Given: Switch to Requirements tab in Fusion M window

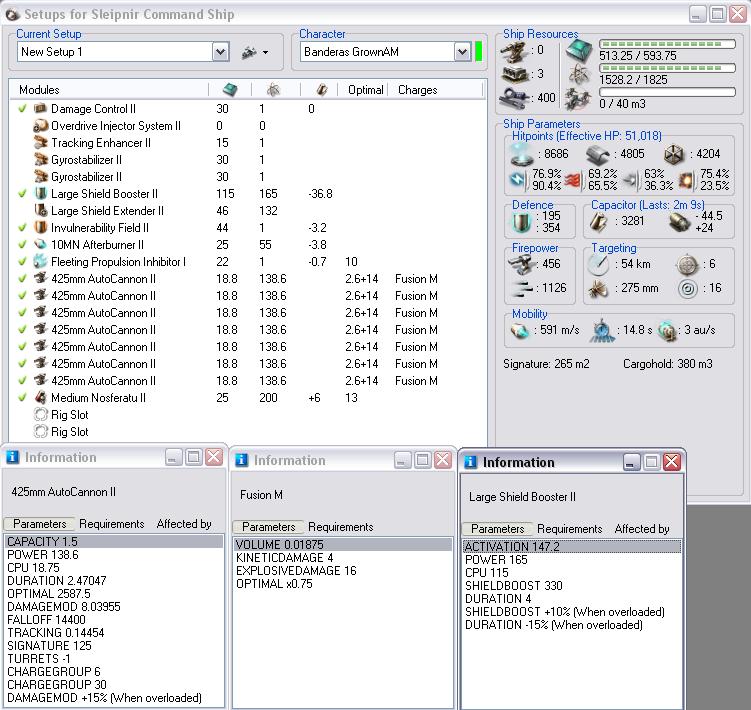Looking at the screenshot, I should click(x=340, y=527).
